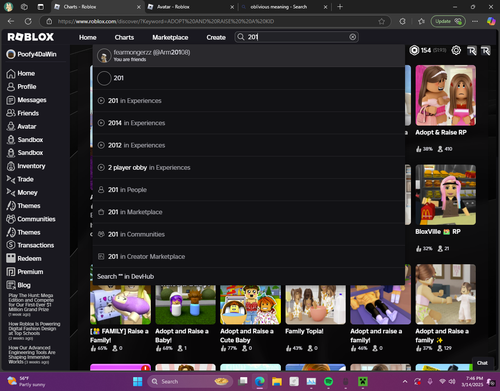Select '2012 in Experiences' suggestion
Screen dimensions: 500x391
tap(249, 145)
